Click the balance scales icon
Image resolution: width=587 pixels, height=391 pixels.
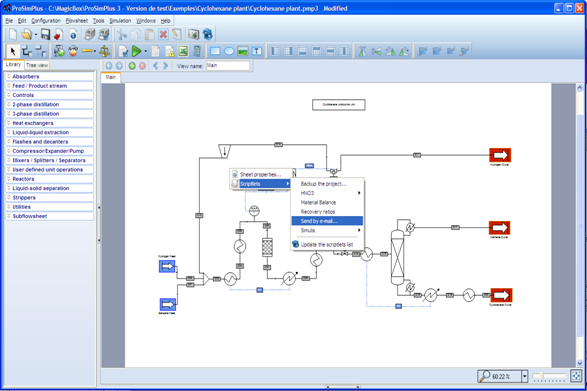click(104, 51)
